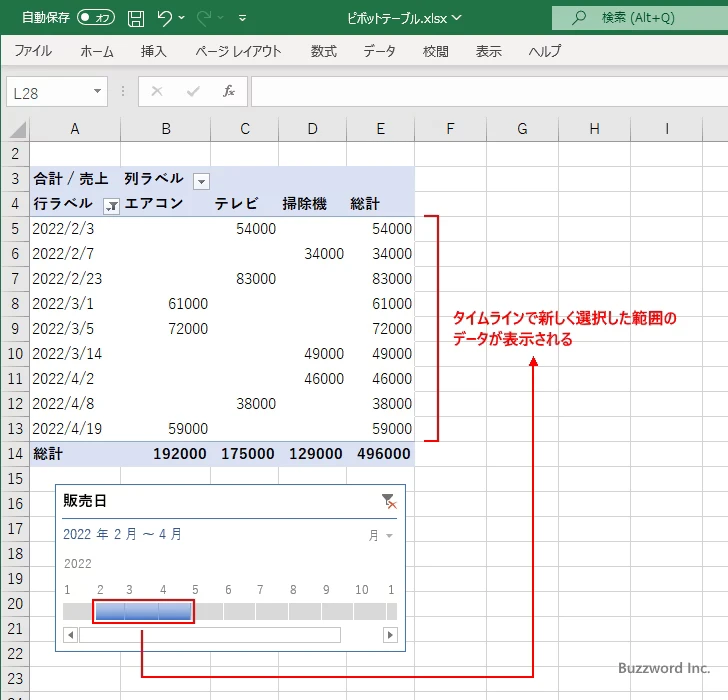Click the Insert Function fx icon
The height and width of the screenshot is (700, 728).
[229, 91]
